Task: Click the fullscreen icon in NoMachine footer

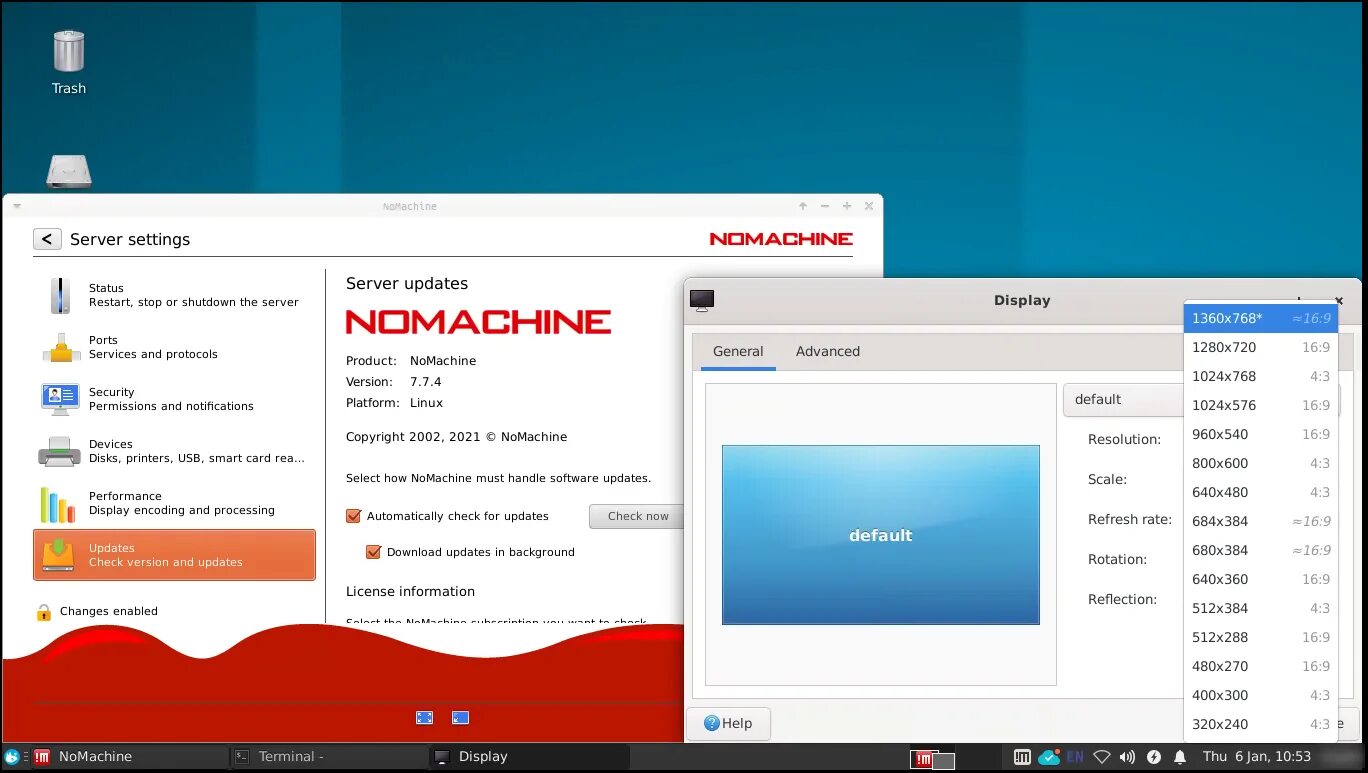Action: [x=424, y=717]
